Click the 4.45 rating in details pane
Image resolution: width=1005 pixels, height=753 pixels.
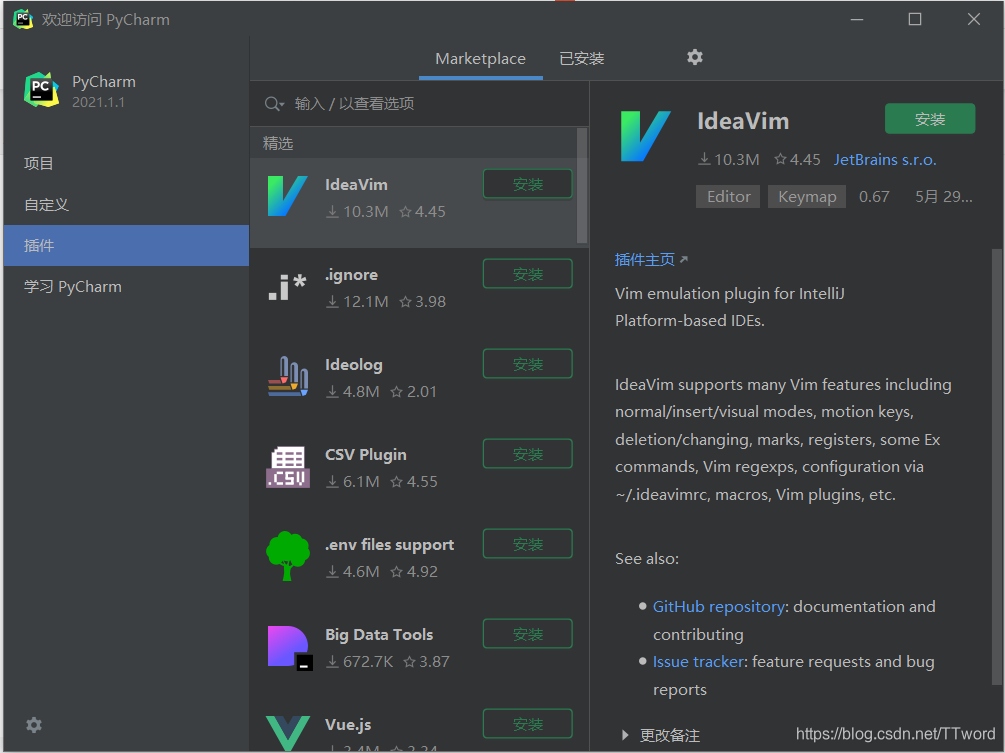click(797, 160)
